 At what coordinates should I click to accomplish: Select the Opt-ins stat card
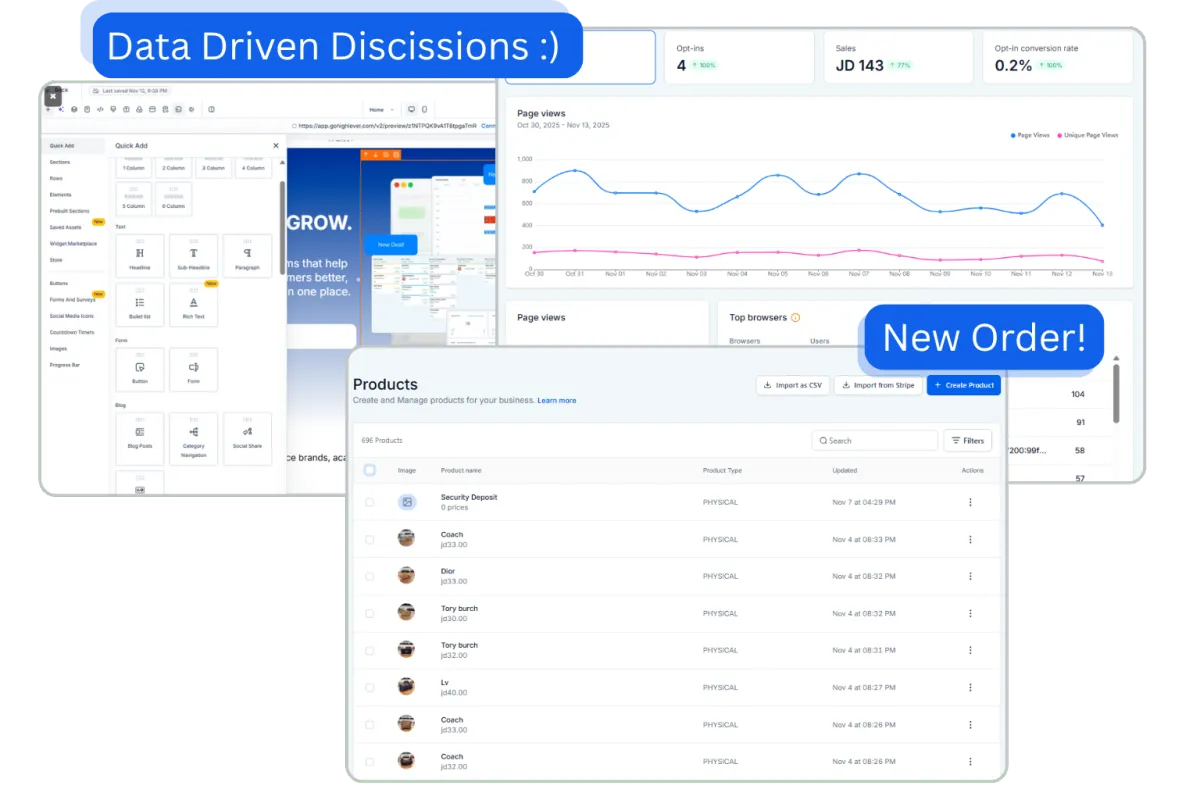click(x=739, y=57)
